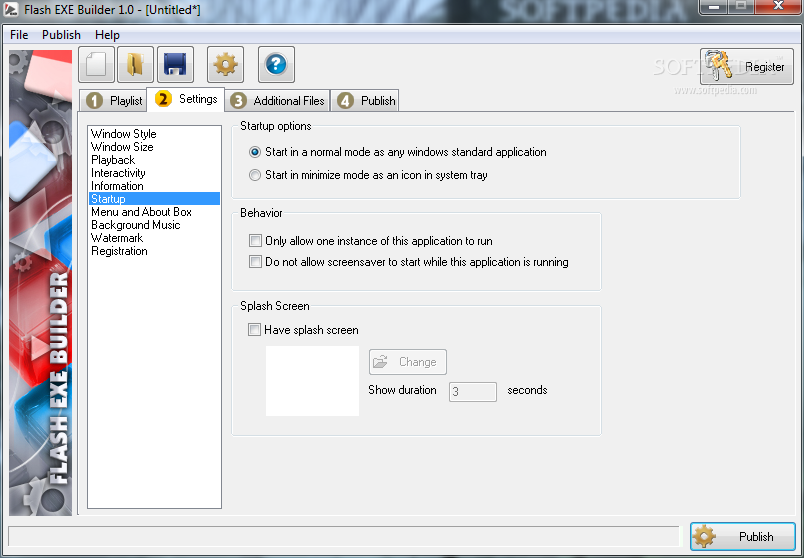804x558 pixels.
Task: Close the Flash EXE Builder window
Action: 778,7
